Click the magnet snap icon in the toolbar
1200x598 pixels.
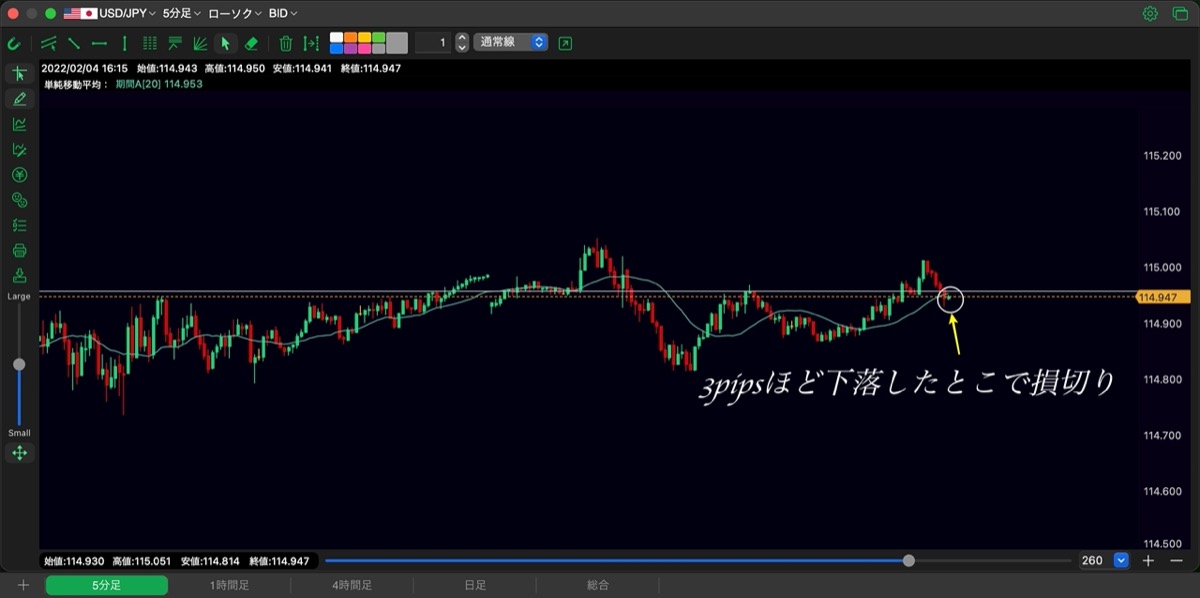pyautogui.click(x=13, y=43)
